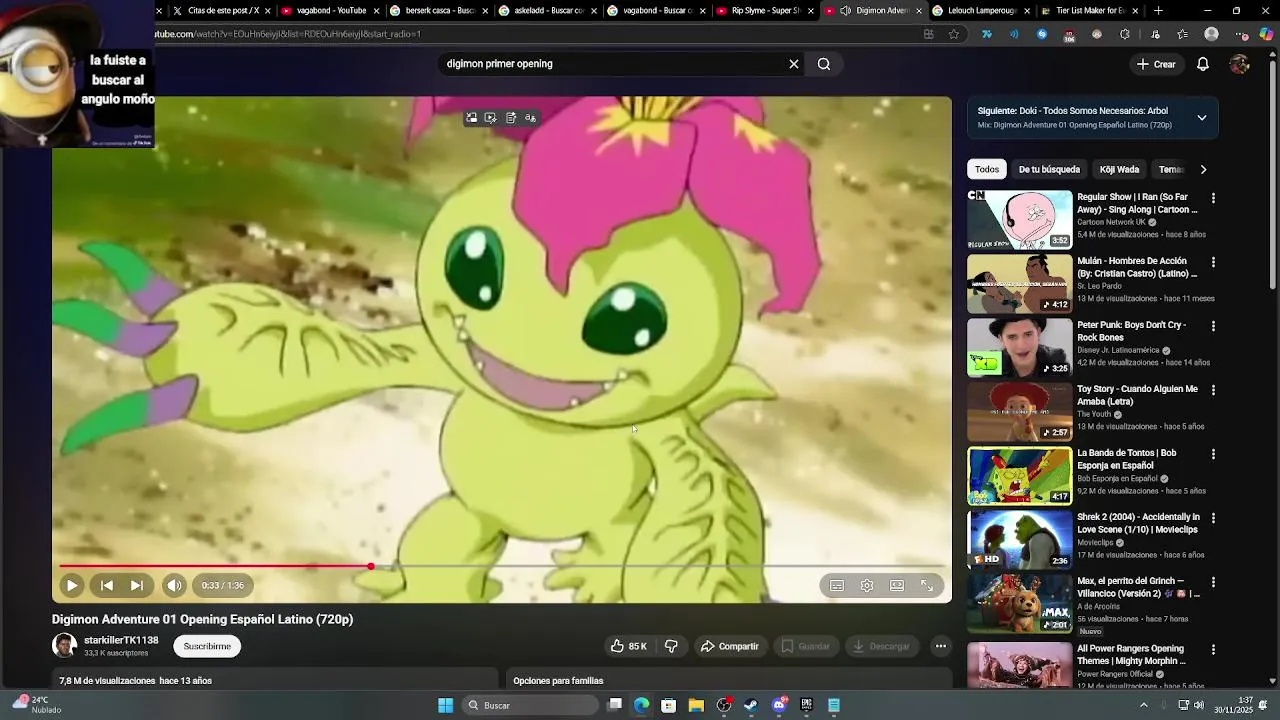Open the starkillerTK1138 channel name link
Viewport: 1280px width, 720px height.
point(121,640)
